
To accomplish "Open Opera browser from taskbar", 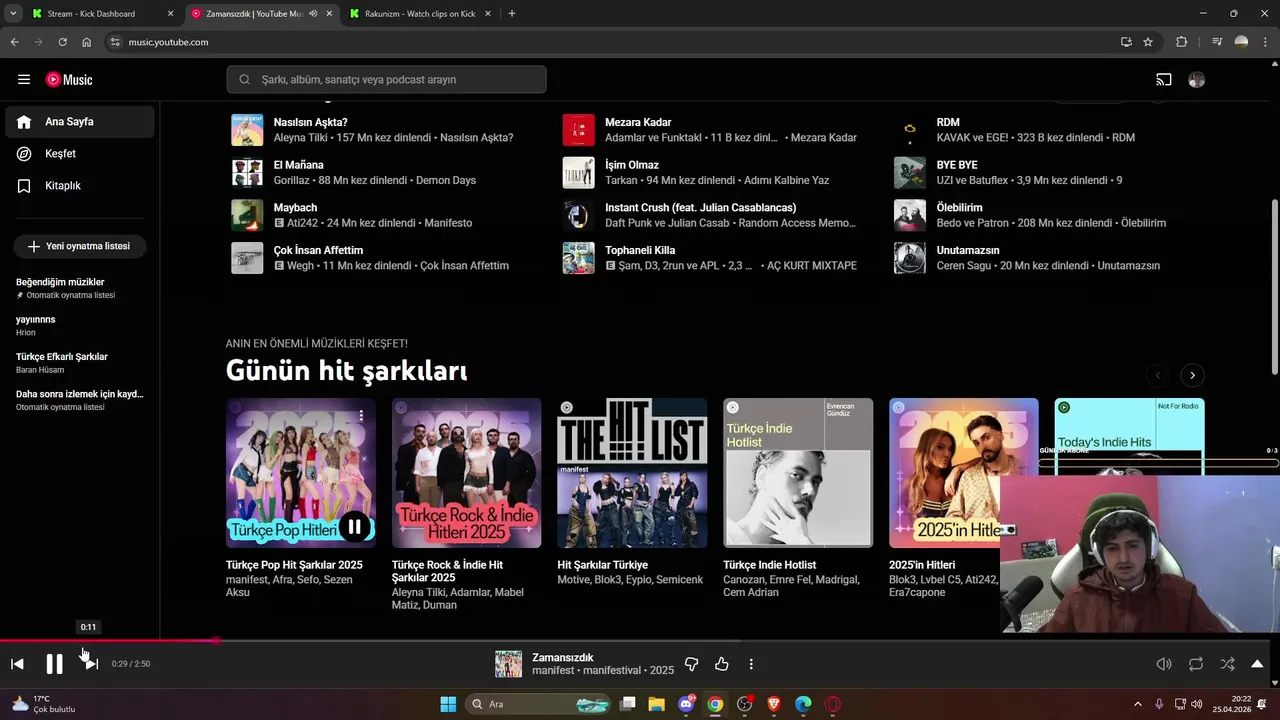I will pyautogui.click(x=832, y=704).
